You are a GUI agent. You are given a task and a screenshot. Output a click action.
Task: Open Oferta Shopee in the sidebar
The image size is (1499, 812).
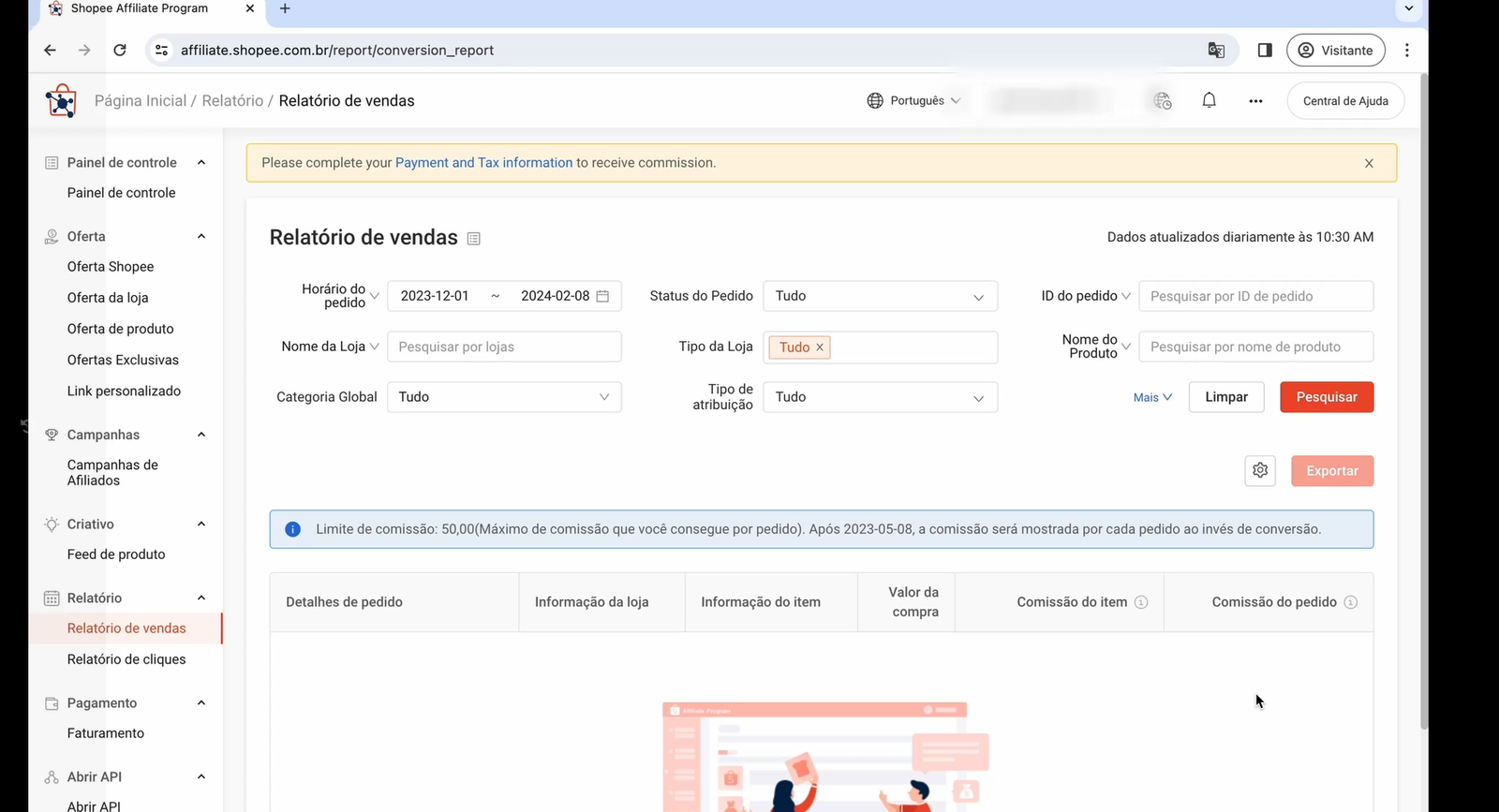tap(111, 267)
